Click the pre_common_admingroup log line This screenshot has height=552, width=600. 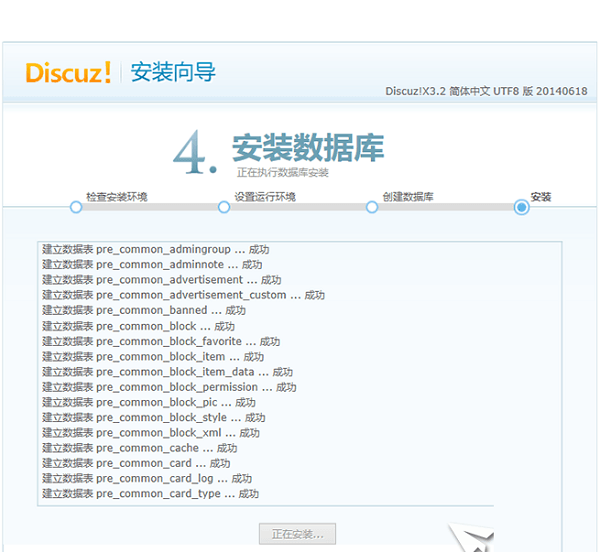(x=156, y=249)
